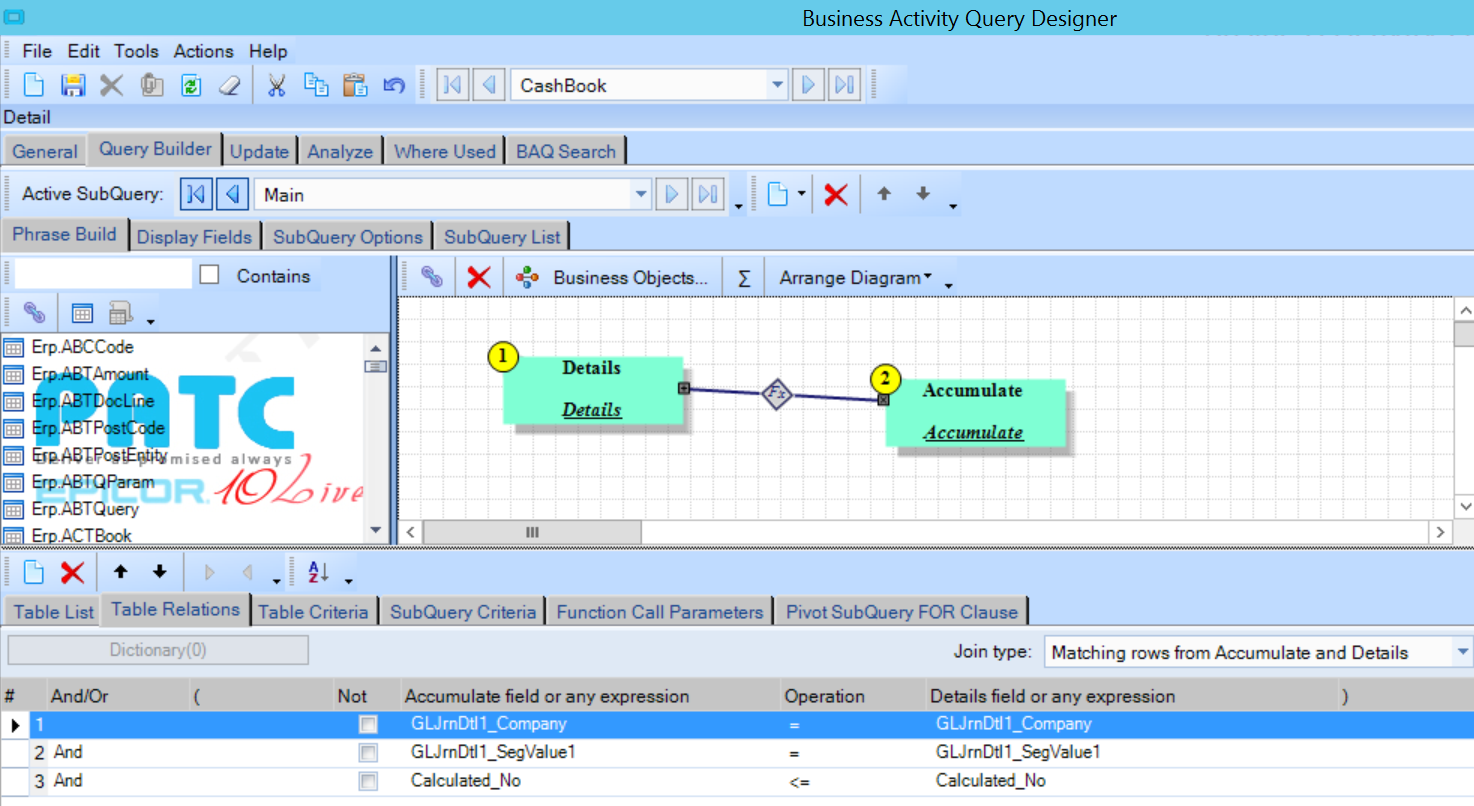Open the Join type dropdown

[1462, 652]
